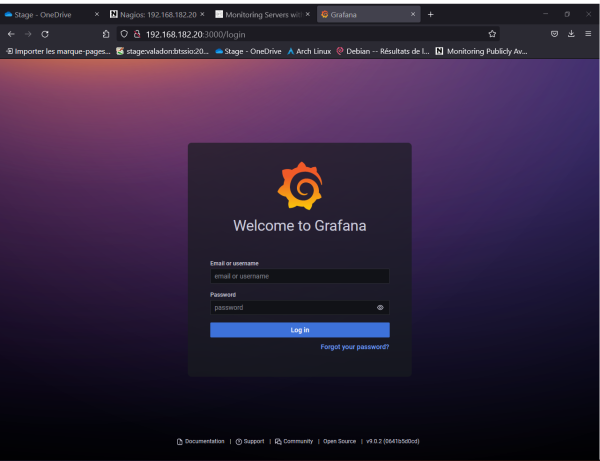Focus the Email or username field
This screenshot has width=600, height=461.
click(x=300, y=276)
